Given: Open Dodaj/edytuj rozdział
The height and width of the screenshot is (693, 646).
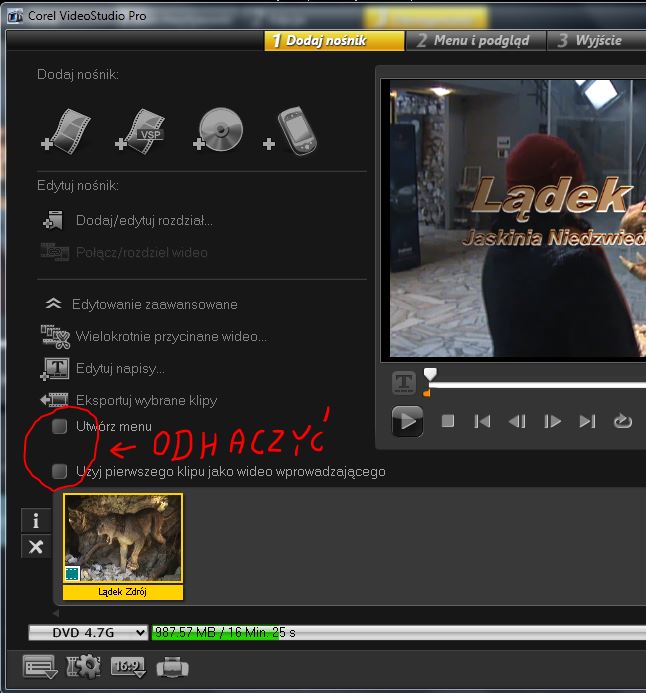Looking at the screenshot, I should coord(144,220).
